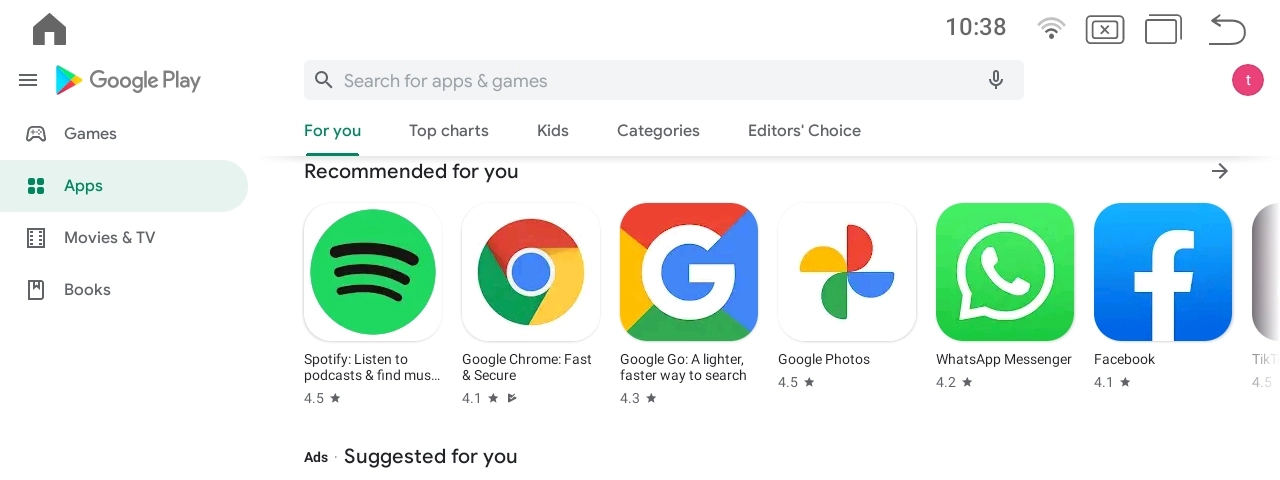The image size is (1280, 480).
Task: Switch to the Kids tab
Action: click(553, 130)
